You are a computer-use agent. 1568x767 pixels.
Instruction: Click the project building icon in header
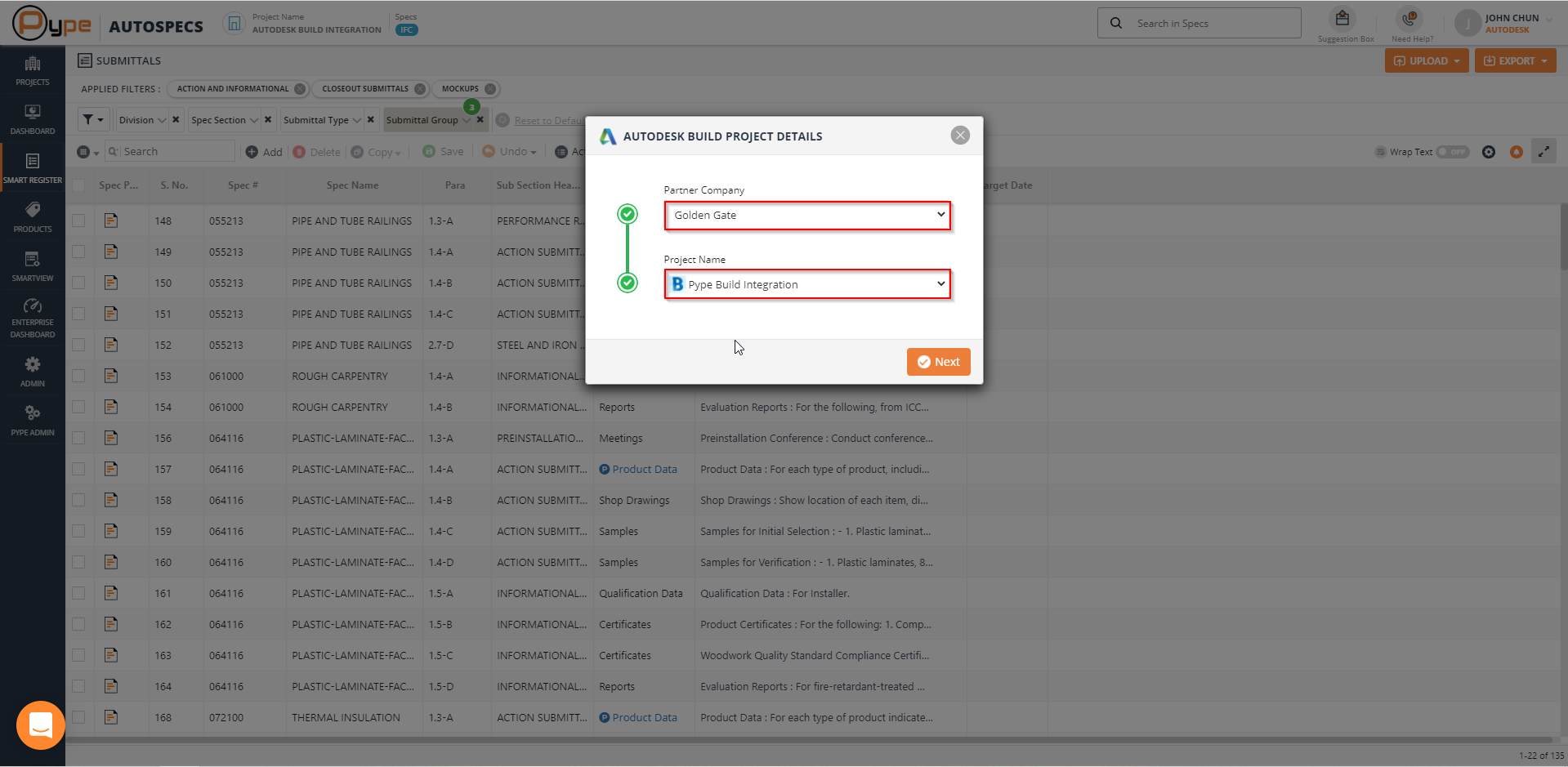[234, 24]
